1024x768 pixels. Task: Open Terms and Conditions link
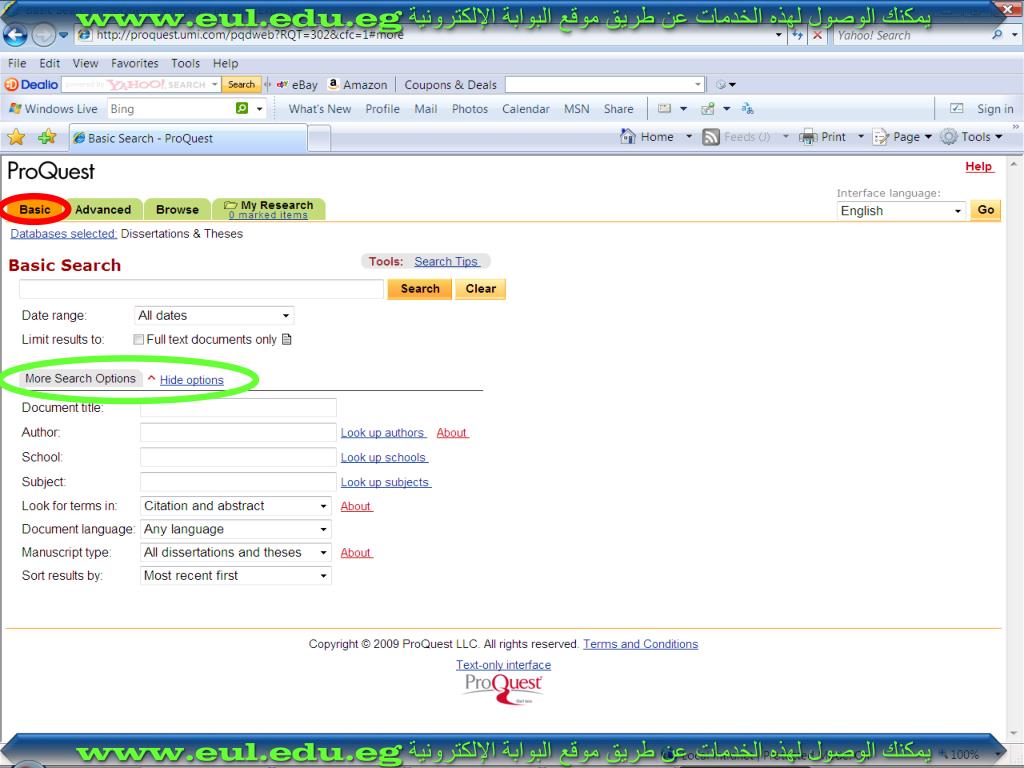(x=641, y=644)
